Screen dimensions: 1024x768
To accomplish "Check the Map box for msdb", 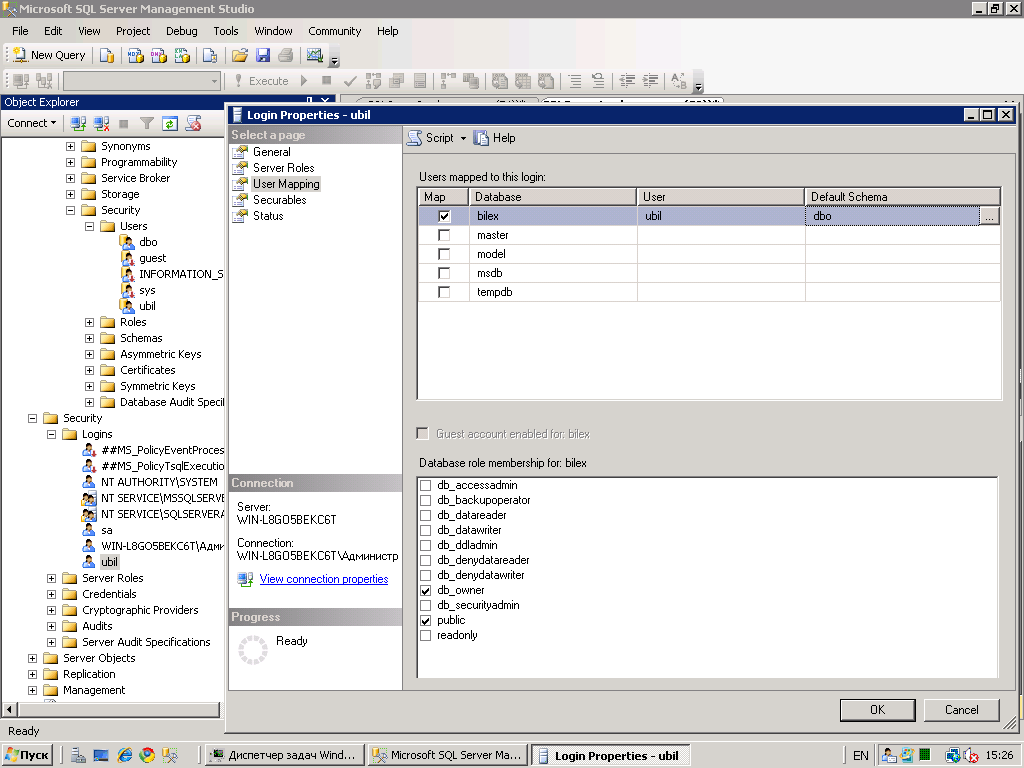I will [x=444, y=273].
